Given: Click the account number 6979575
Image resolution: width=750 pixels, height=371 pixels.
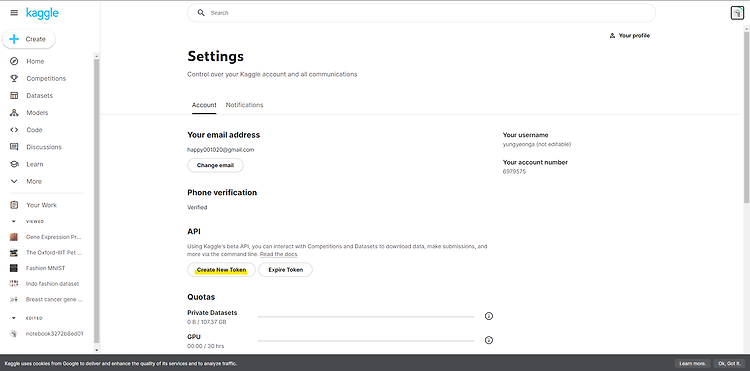Looking at the screenshot, I should click(514, 172).
